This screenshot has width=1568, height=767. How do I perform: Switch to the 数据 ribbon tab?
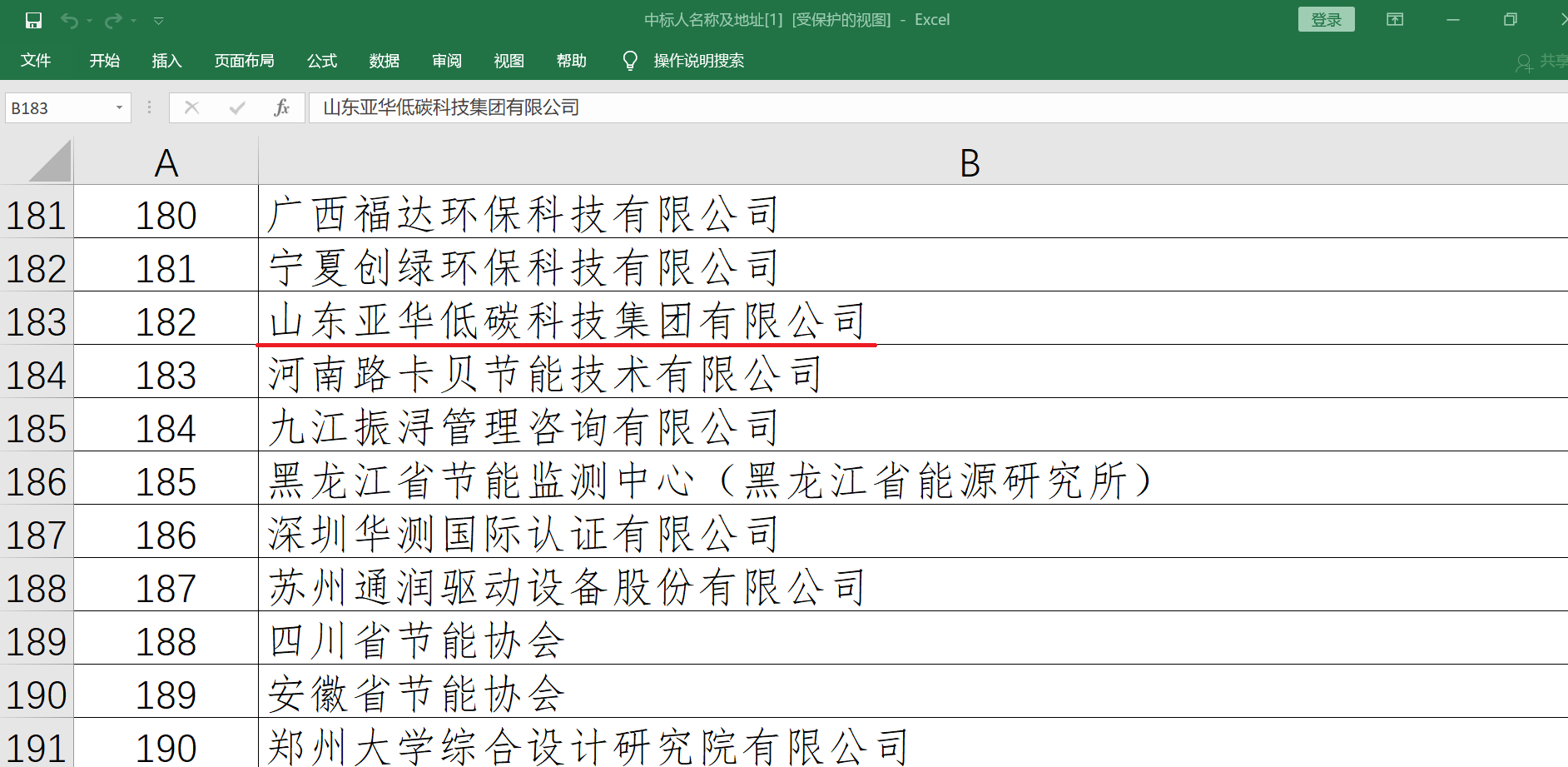click(x=384, y=61)
